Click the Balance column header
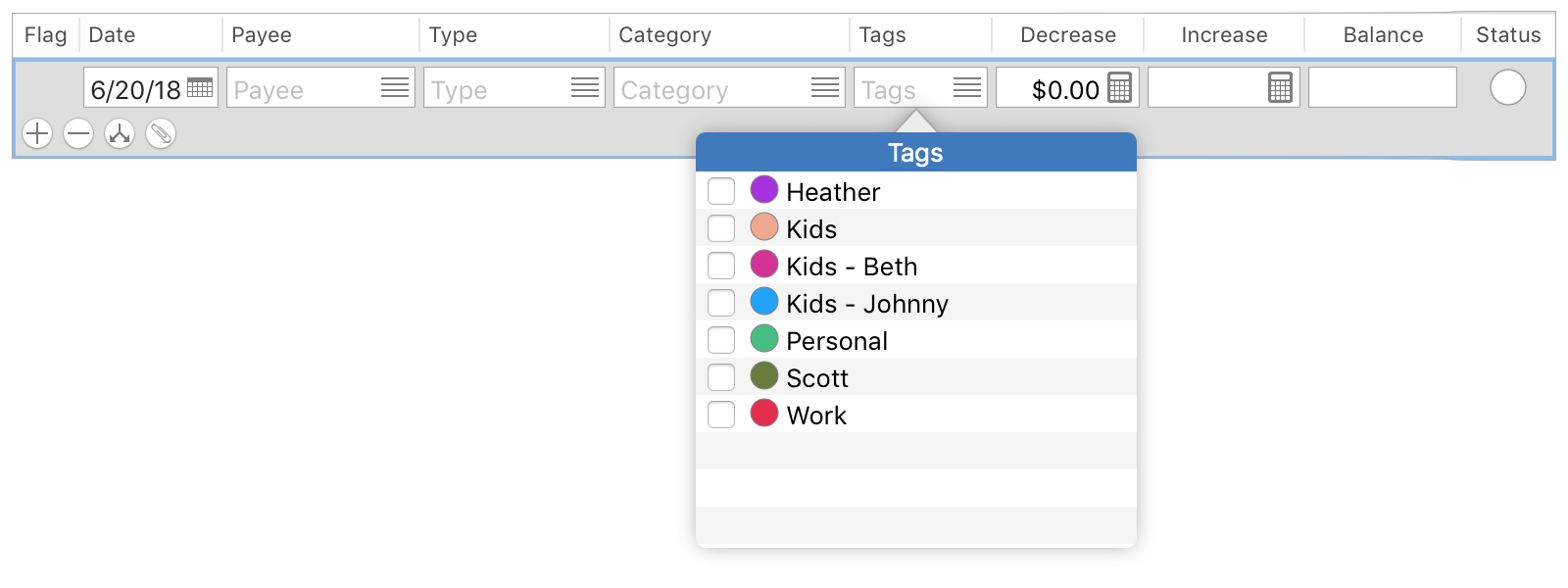This screenshot has height=588, width=1568. 1381,34
